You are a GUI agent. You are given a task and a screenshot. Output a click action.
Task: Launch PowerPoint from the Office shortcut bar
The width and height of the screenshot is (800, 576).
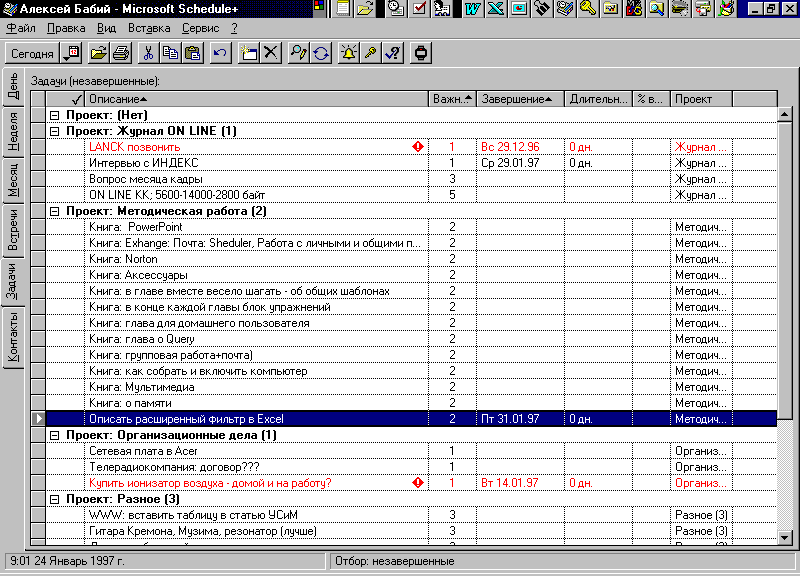pos(519,8)
